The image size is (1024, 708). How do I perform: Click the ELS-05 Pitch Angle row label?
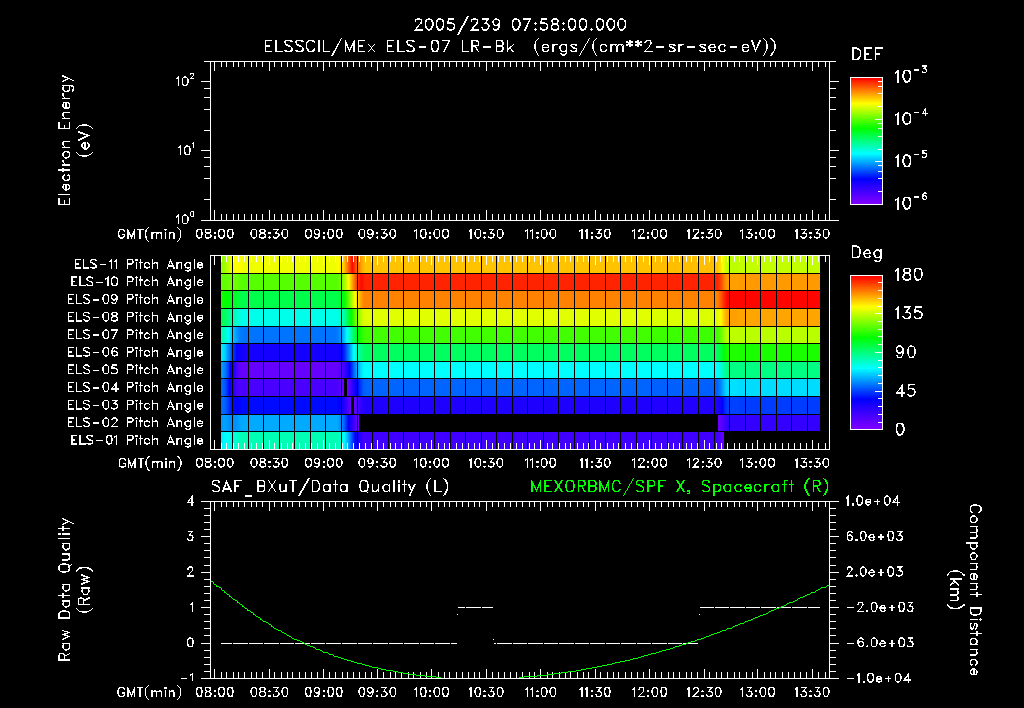tap(135, 370)
